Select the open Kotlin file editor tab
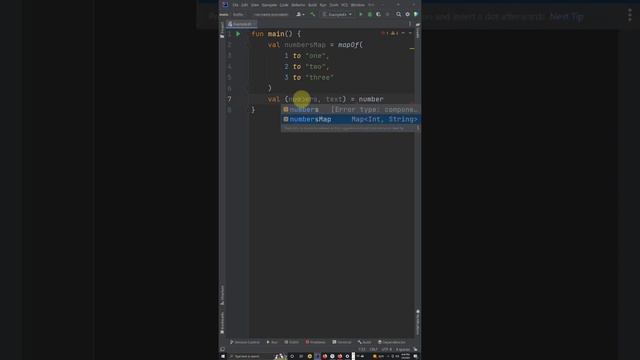 point(241,24)
